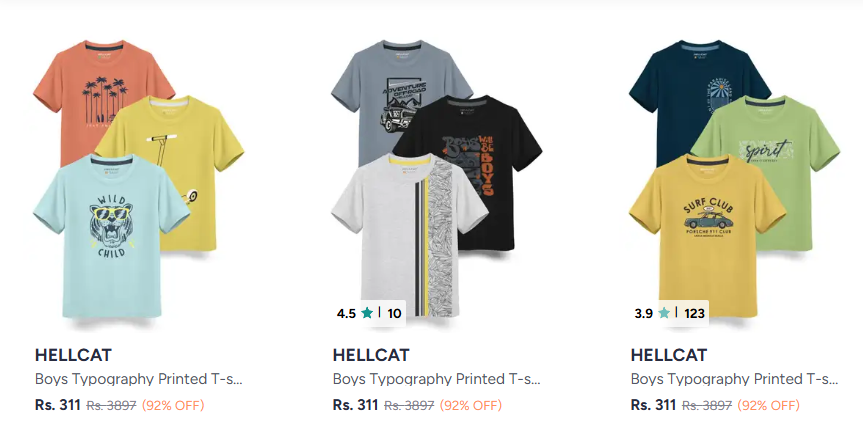This screenshot has height=436, width=863.
Task: Click the middle product's Boys Typography Printed description
Action: tap(436, 379)
